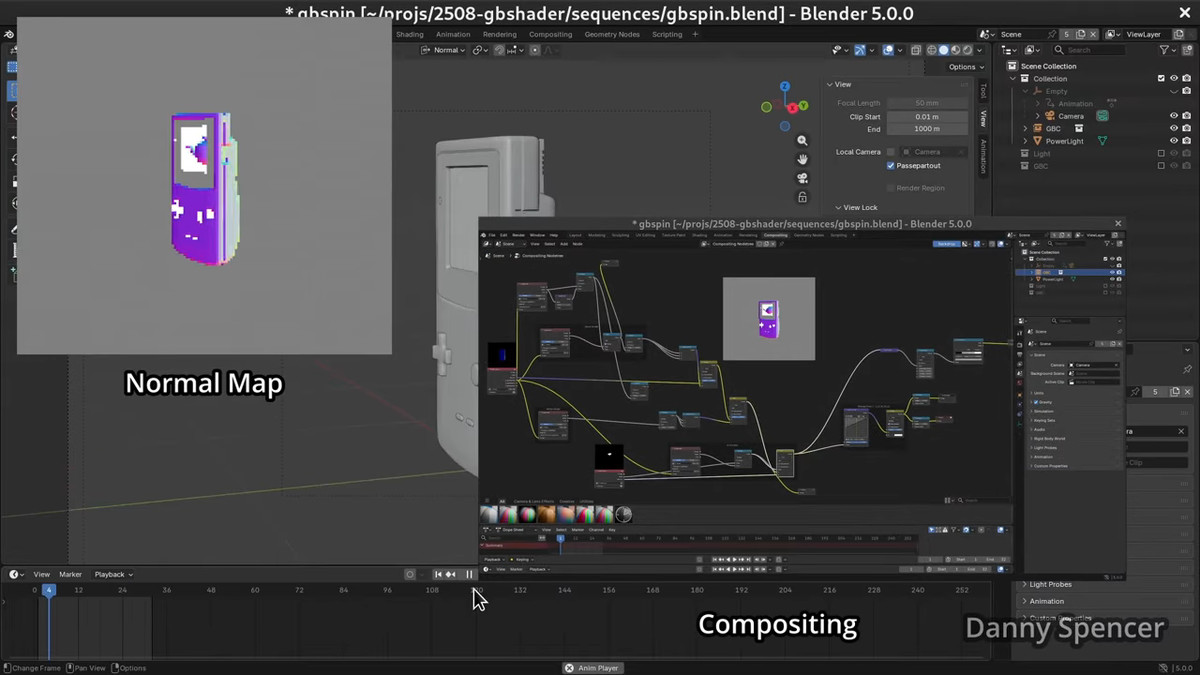Enable the disabled Light collection checkbox
The image size is (1200, 675).
click(x=1161, y=153)
